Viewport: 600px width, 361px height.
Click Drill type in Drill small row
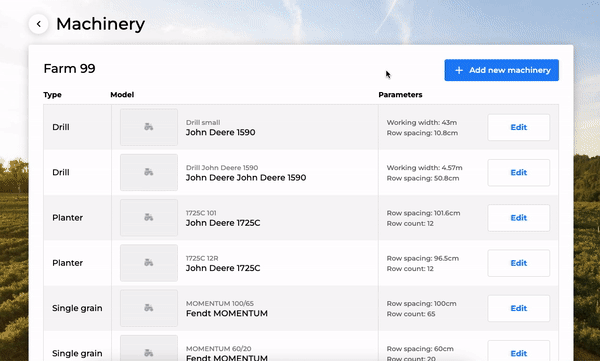(61, 127)
